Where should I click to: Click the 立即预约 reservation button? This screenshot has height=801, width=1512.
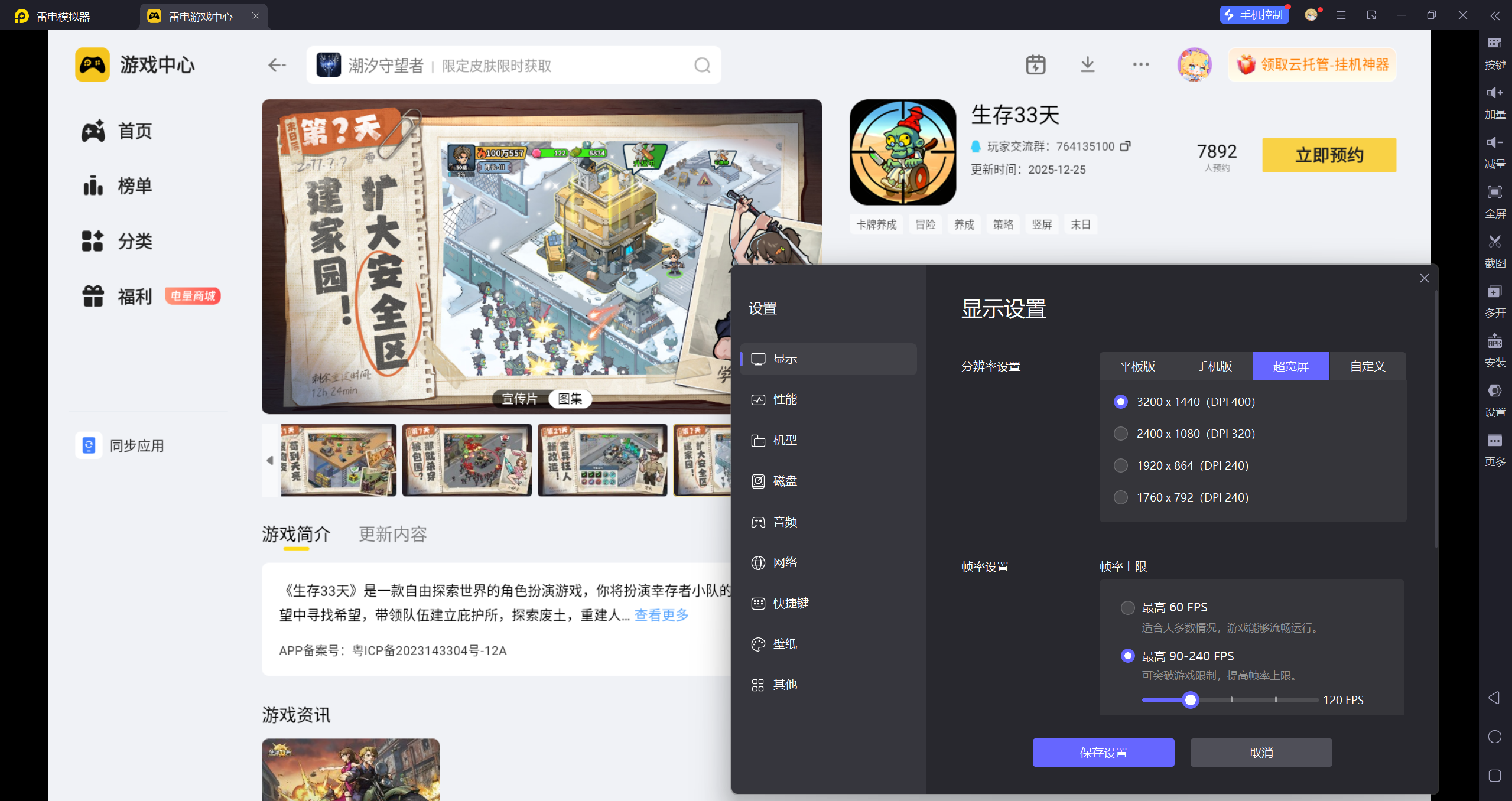pyautogui.click(x=1328, y=155)
